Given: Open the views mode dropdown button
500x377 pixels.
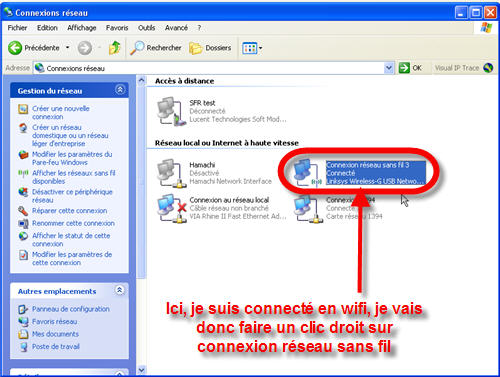Looking at the screenshot, I should (x=252, y=48).
